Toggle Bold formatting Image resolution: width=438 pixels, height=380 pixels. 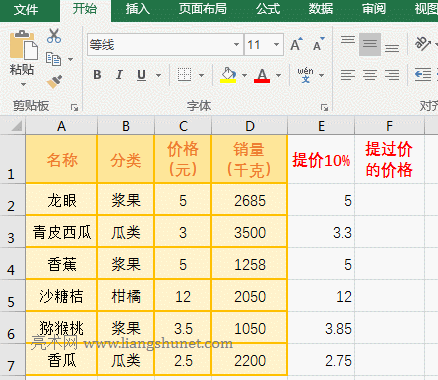point(97,75)
